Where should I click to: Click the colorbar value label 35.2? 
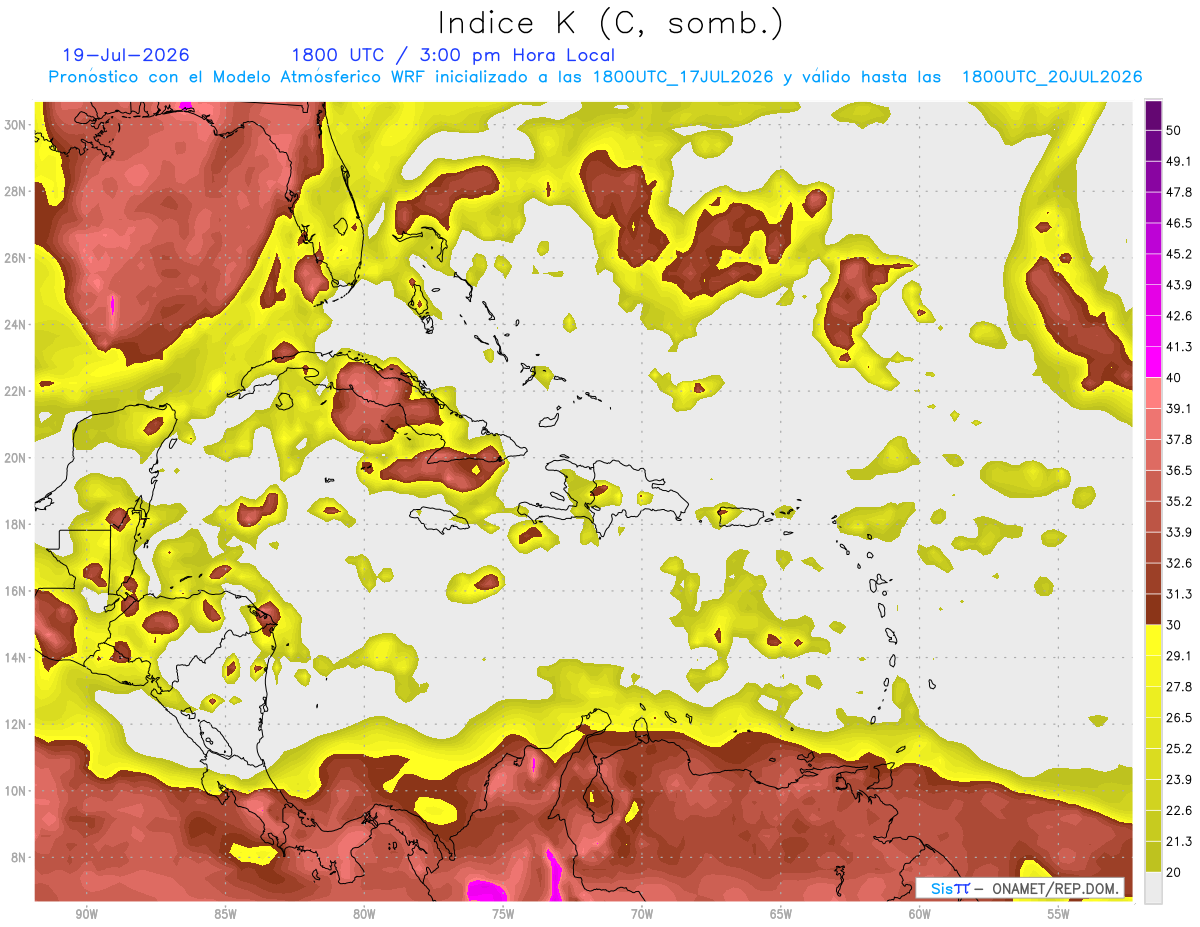tap(1179, 501)
